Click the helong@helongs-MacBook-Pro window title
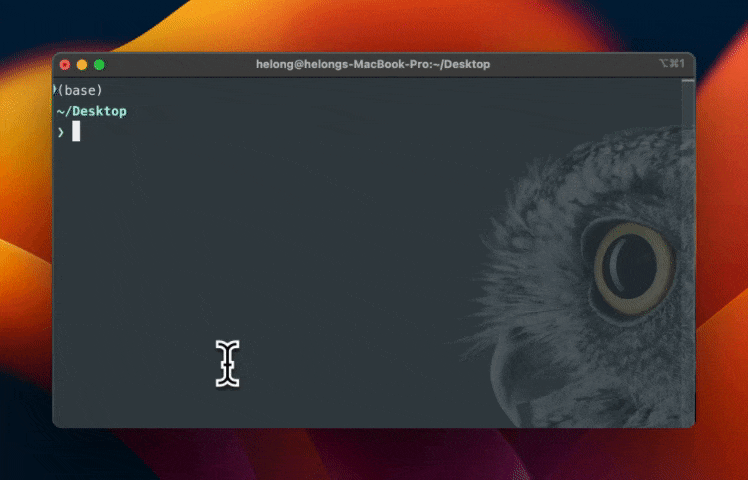This screenshot has height=480, width=748. 373,64
